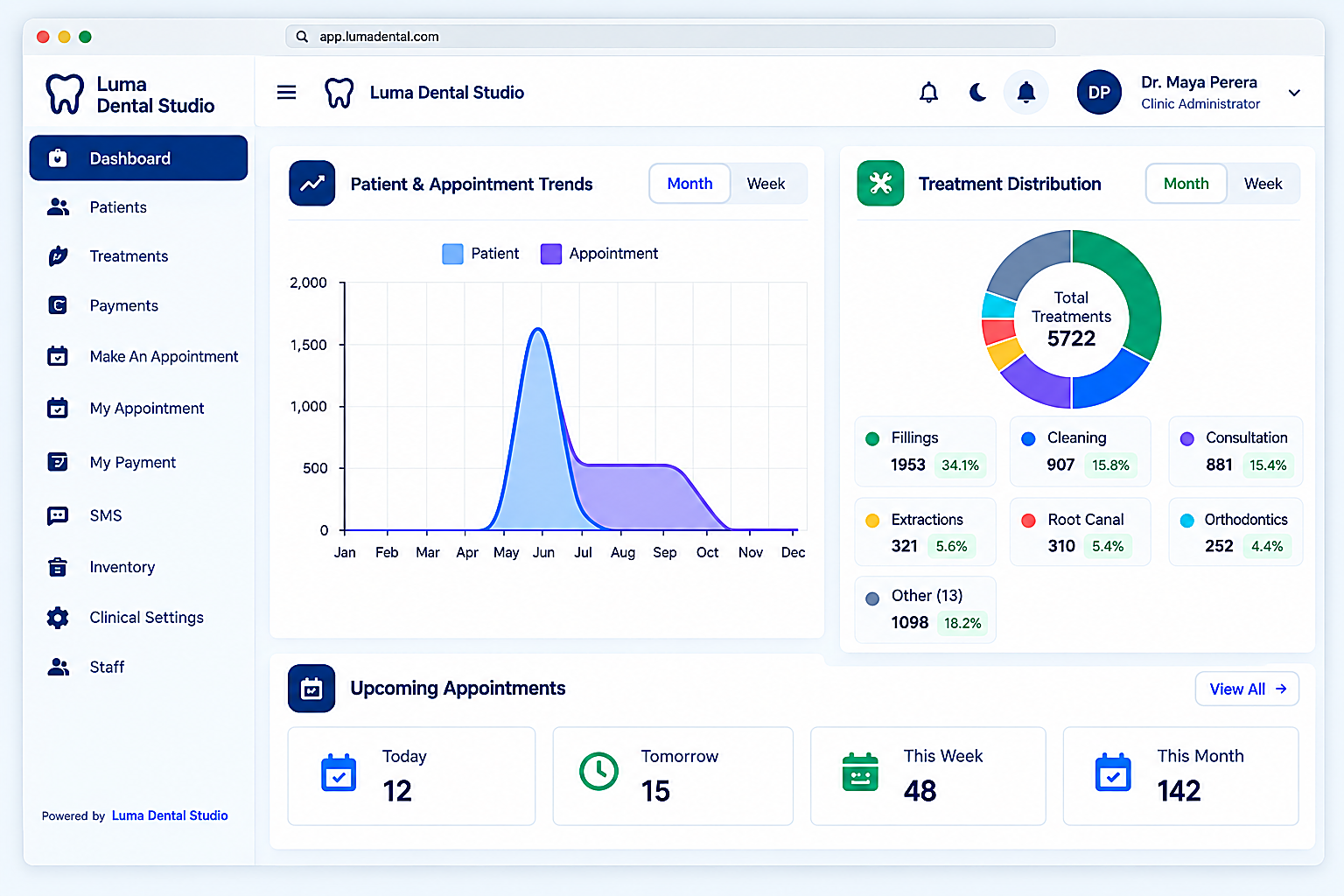The height and width of the screenshot is (896, 1344).
Task: Toggle dark mode with the moon icon
Action: coord(977,93)
